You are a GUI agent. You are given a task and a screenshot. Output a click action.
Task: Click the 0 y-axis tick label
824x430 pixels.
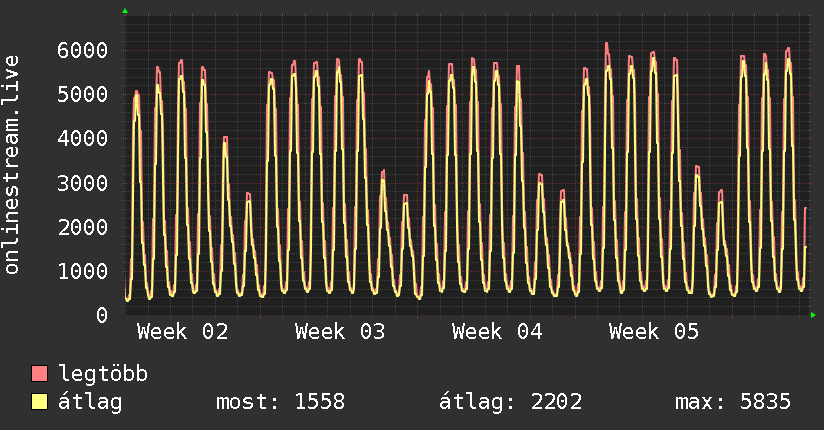click(101, 315)
